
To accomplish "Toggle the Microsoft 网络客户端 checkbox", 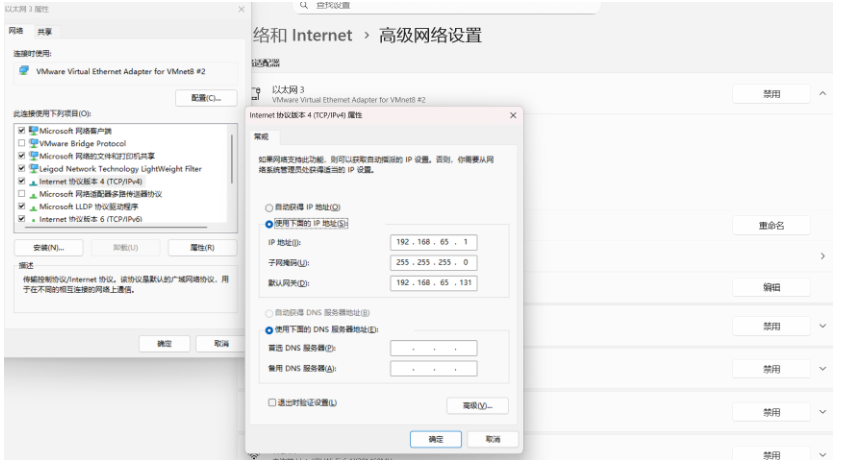I will (22, 131).
